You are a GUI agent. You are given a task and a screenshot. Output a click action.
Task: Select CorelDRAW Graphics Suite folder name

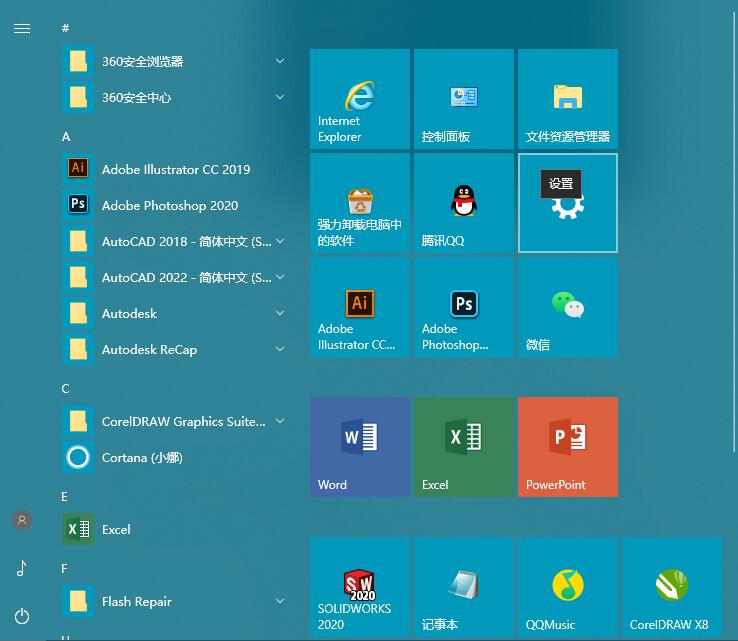pyautogui.click(x=184, y=421)
